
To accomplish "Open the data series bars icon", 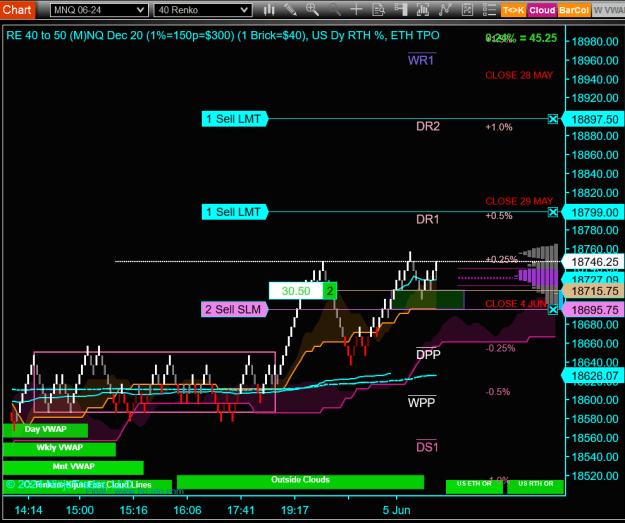I will coord(423,10).
